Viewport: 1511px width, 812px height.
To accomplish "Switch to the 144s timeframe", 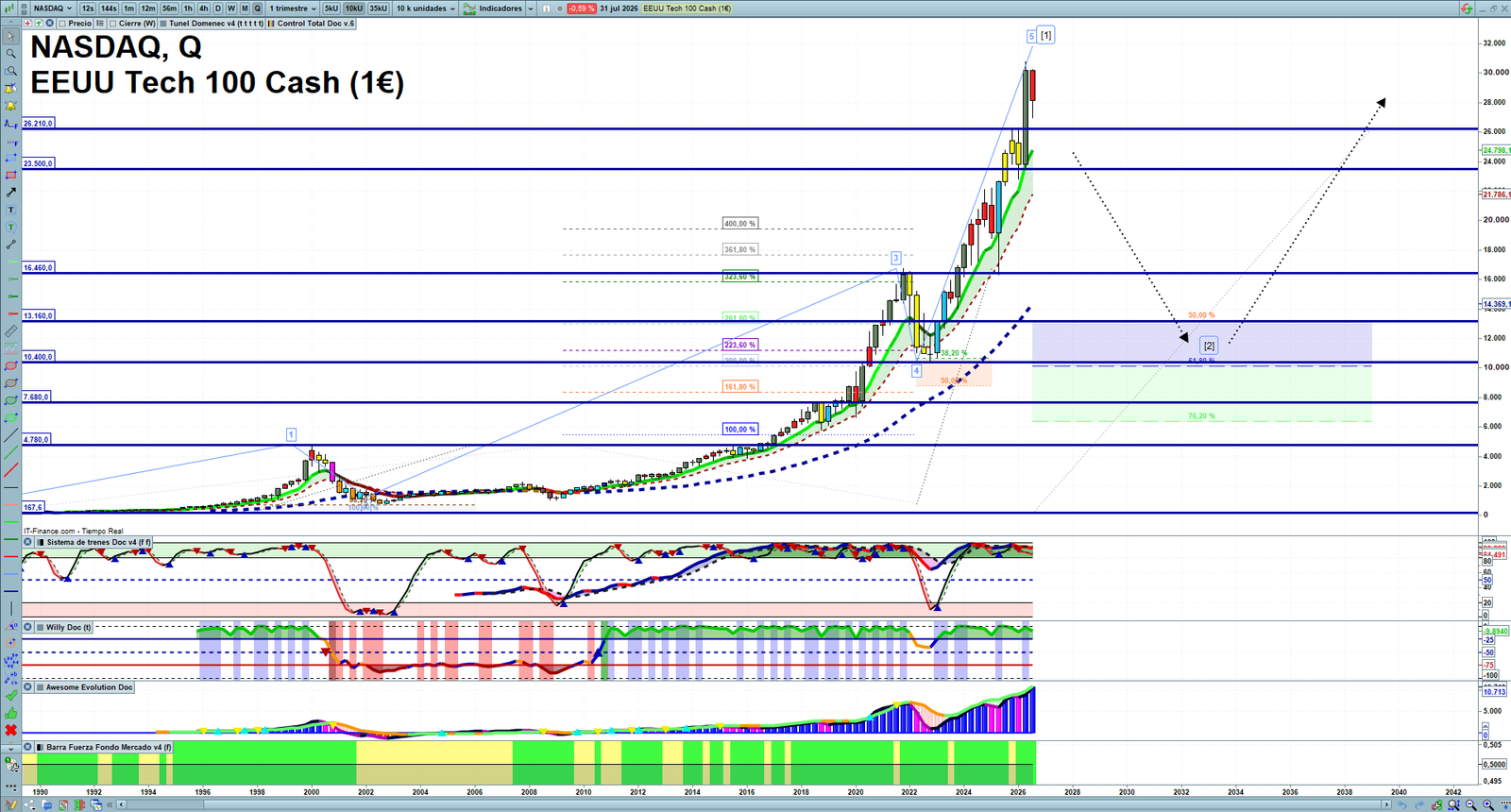I will point(109,8).
